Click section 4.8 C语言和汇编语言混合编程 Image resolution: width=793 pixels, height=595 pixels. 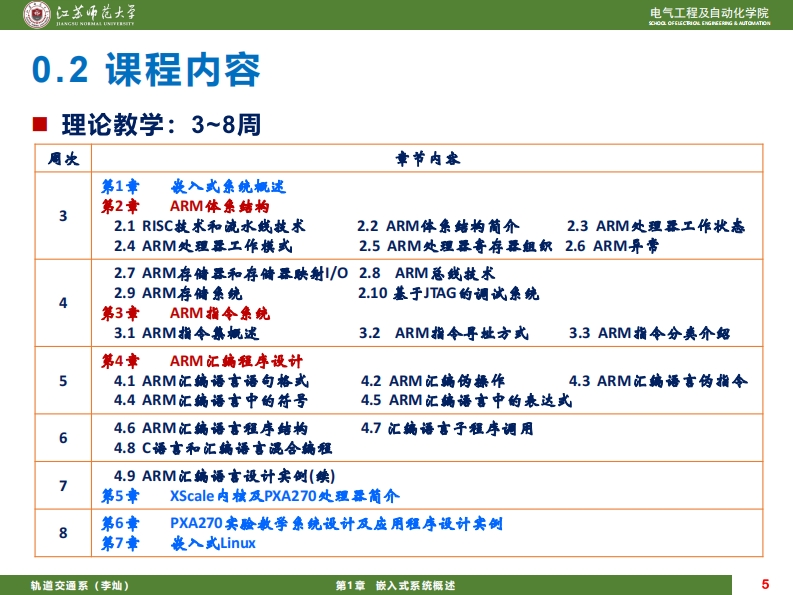click(222, 448)
